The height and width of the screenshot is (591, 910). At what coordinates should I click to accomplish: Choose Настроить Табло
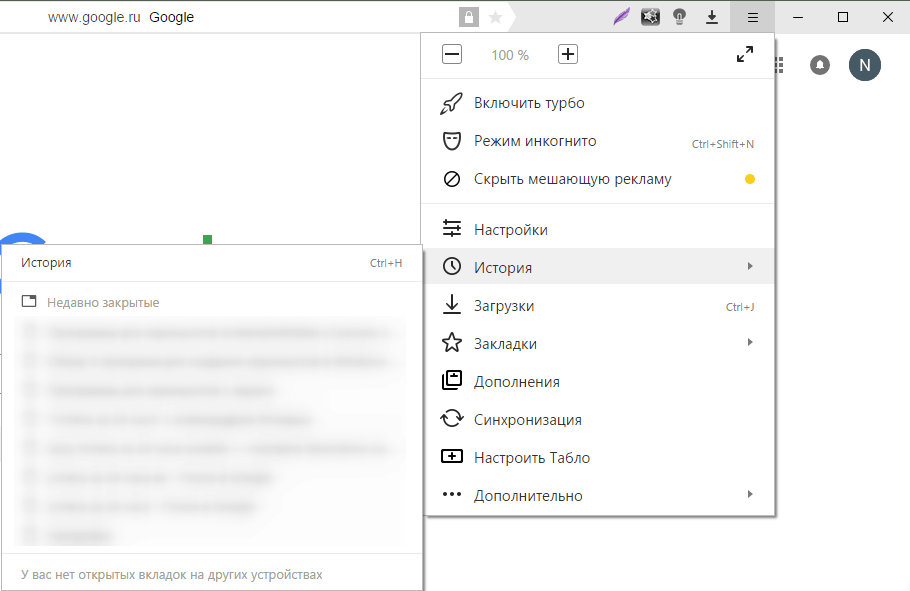[598, 457]
